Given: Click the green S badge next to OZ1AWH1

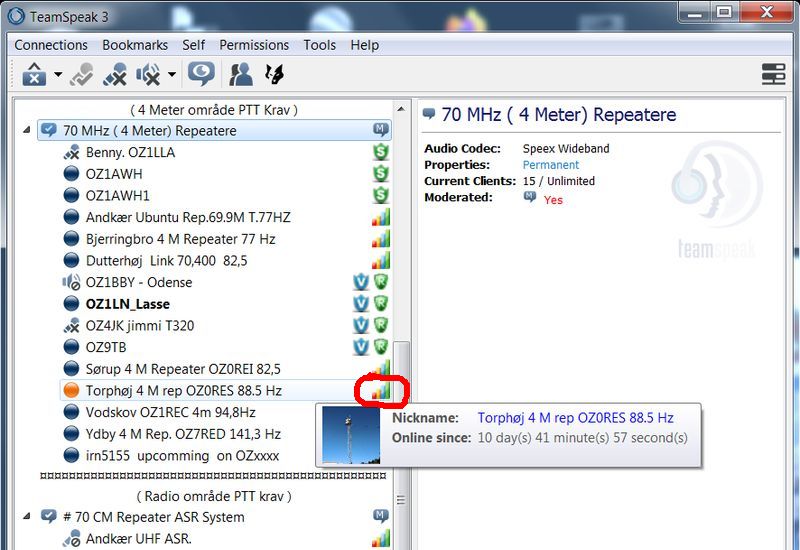Looking at the screenshot, I should [381, 195].
